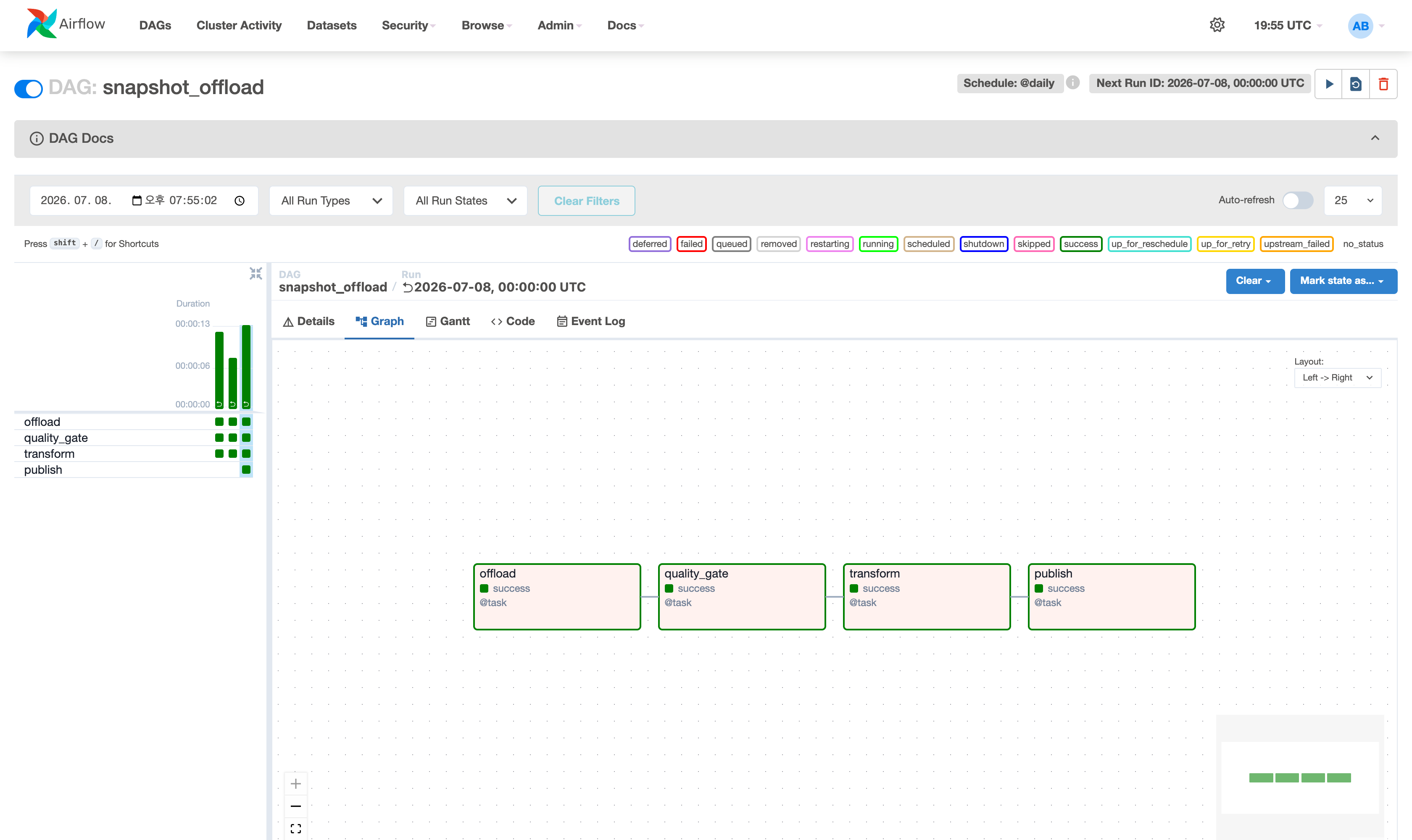The width and height of the screenshot is (1412, 840).
Task: Open the 25 runs count dropdown
Action: [1353, 200]
